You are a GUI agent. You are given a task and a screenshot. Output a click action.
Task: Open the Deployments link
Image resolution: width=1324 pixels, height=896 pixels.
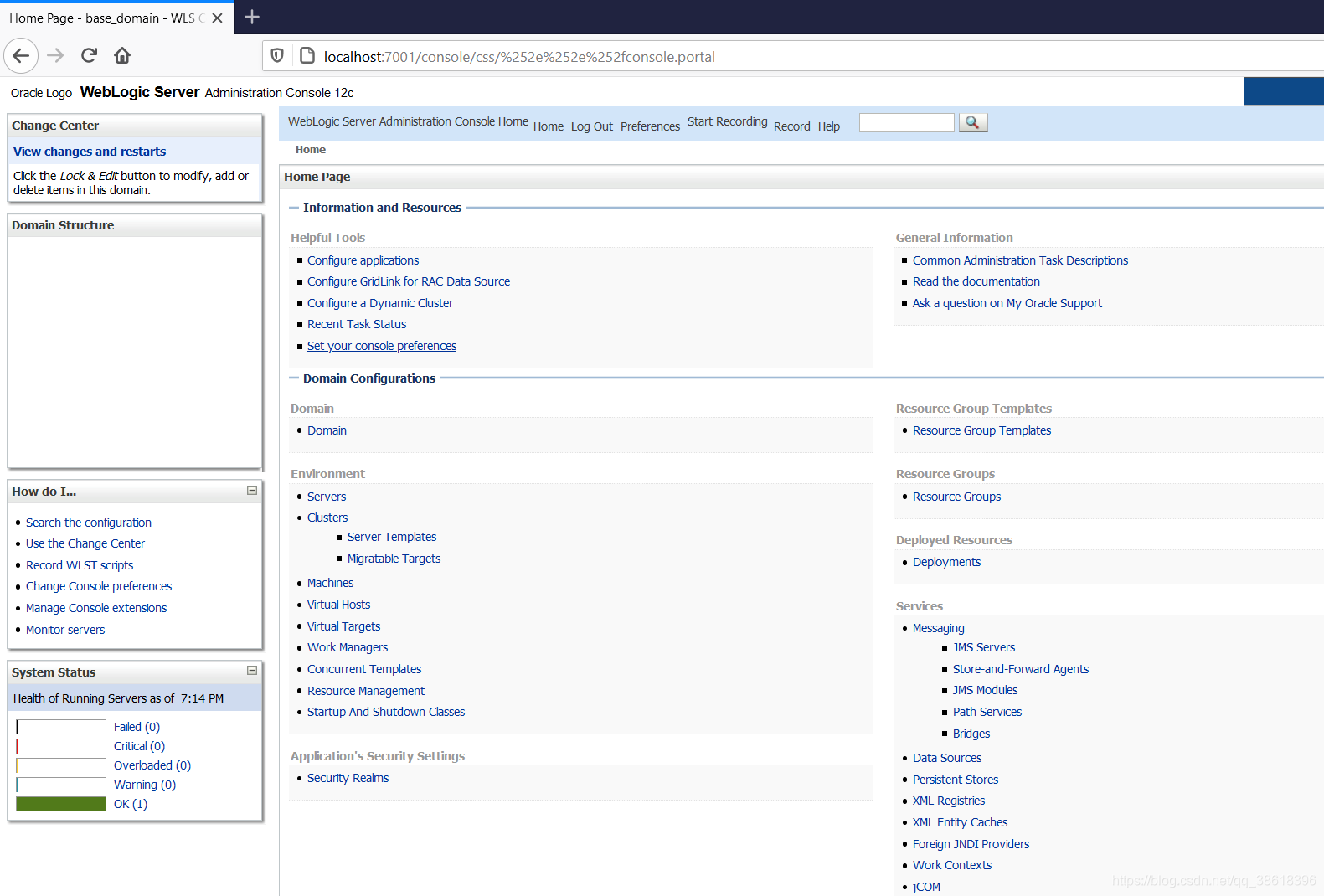[x=946, y=562]
